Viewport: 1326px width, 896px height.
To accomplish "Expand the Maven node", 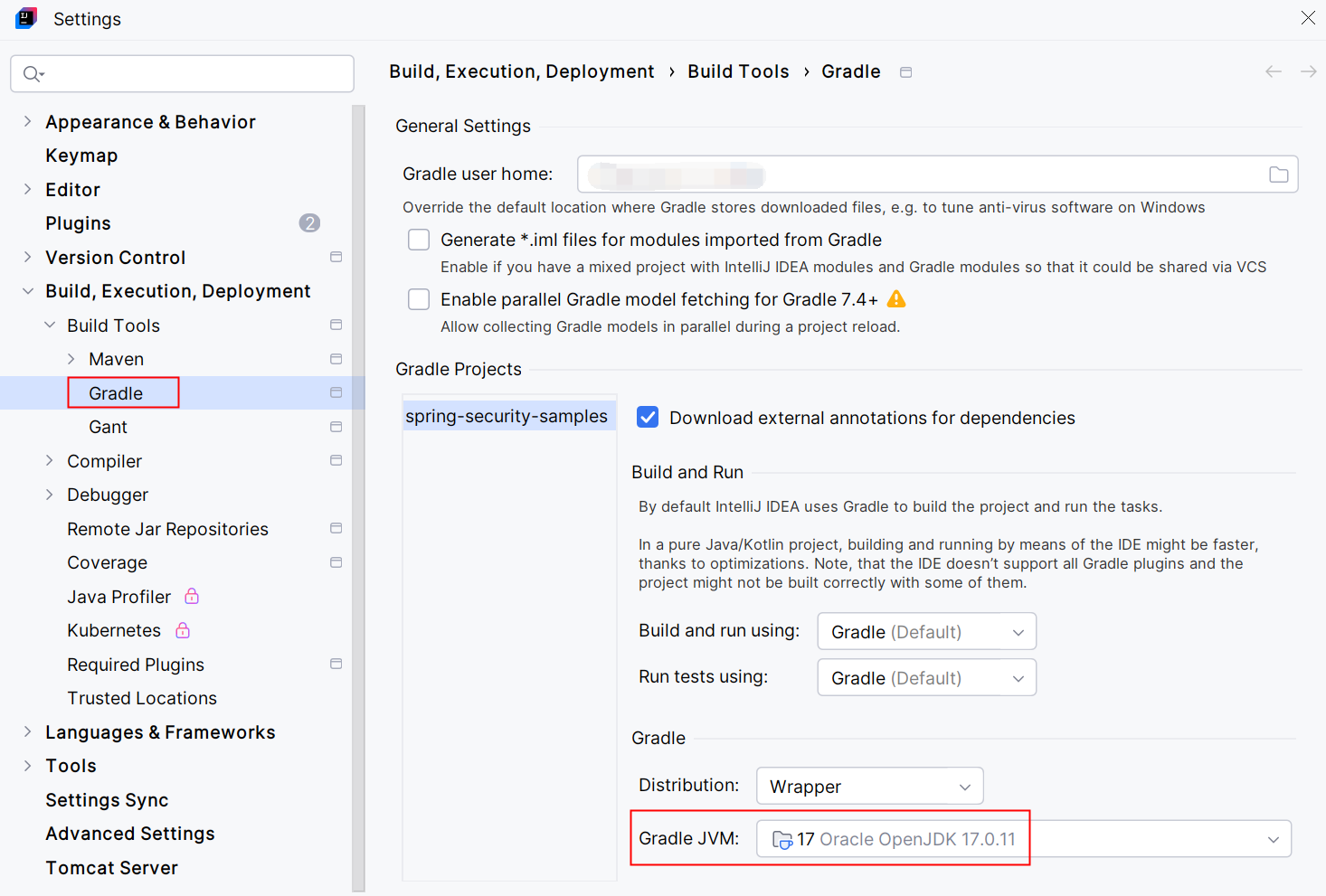I will pyautogui.click(x=71, y=359).
